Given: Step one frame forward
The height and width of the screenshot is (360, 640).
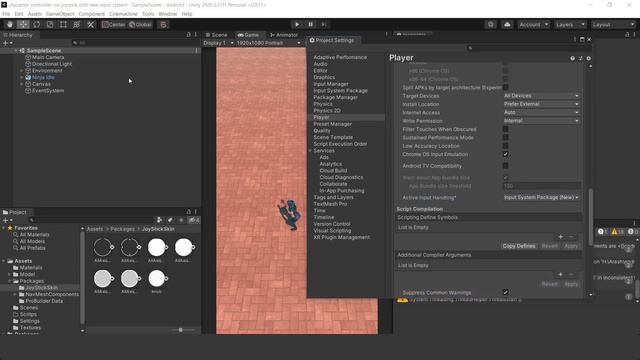Looking at the screenshot, I should click(x=324, y=24).
